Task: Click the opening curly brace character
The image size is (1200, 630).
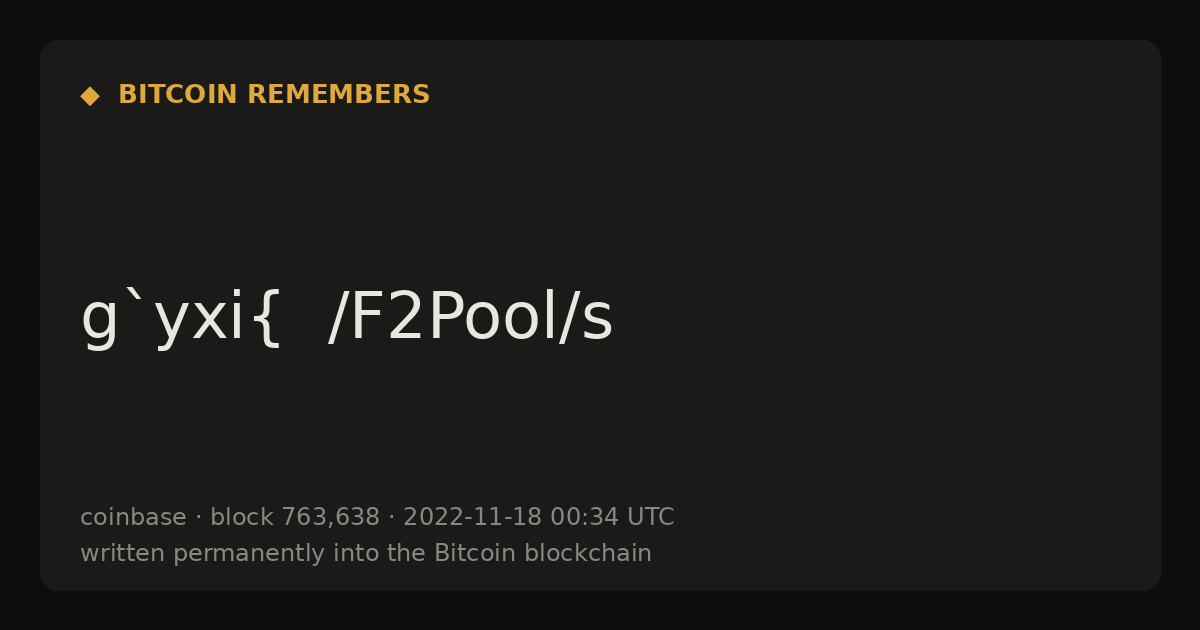Action: 267,320
